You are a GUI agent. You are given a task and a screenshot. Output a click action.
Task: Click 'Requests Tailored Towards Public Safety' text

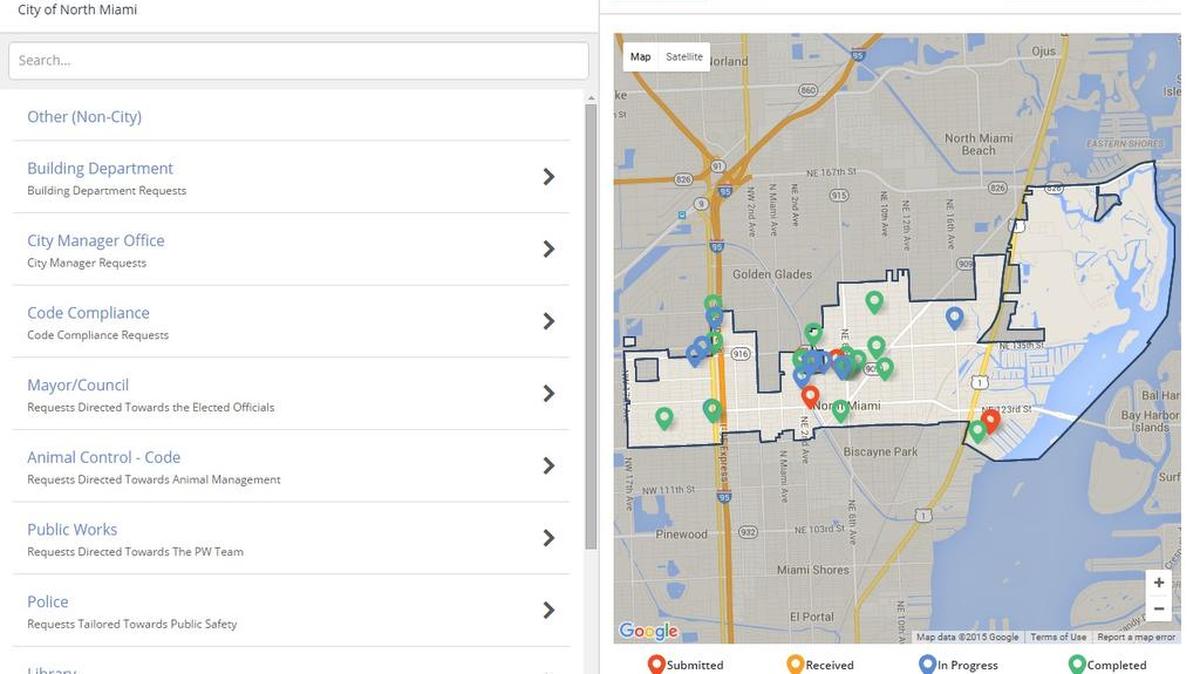(132, 624)
